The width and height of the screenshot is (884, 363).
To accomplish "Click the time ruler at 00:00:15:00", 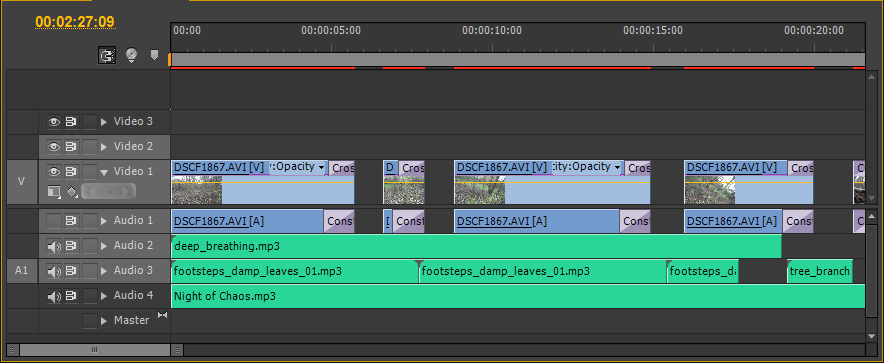I will click(653, 30).
